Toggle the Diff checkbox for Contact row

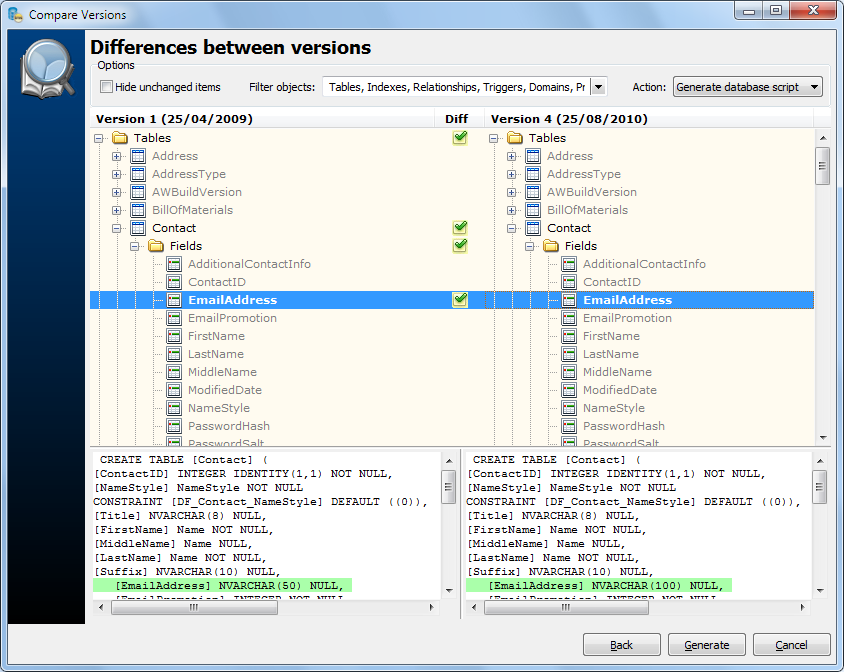pos(460,228)
